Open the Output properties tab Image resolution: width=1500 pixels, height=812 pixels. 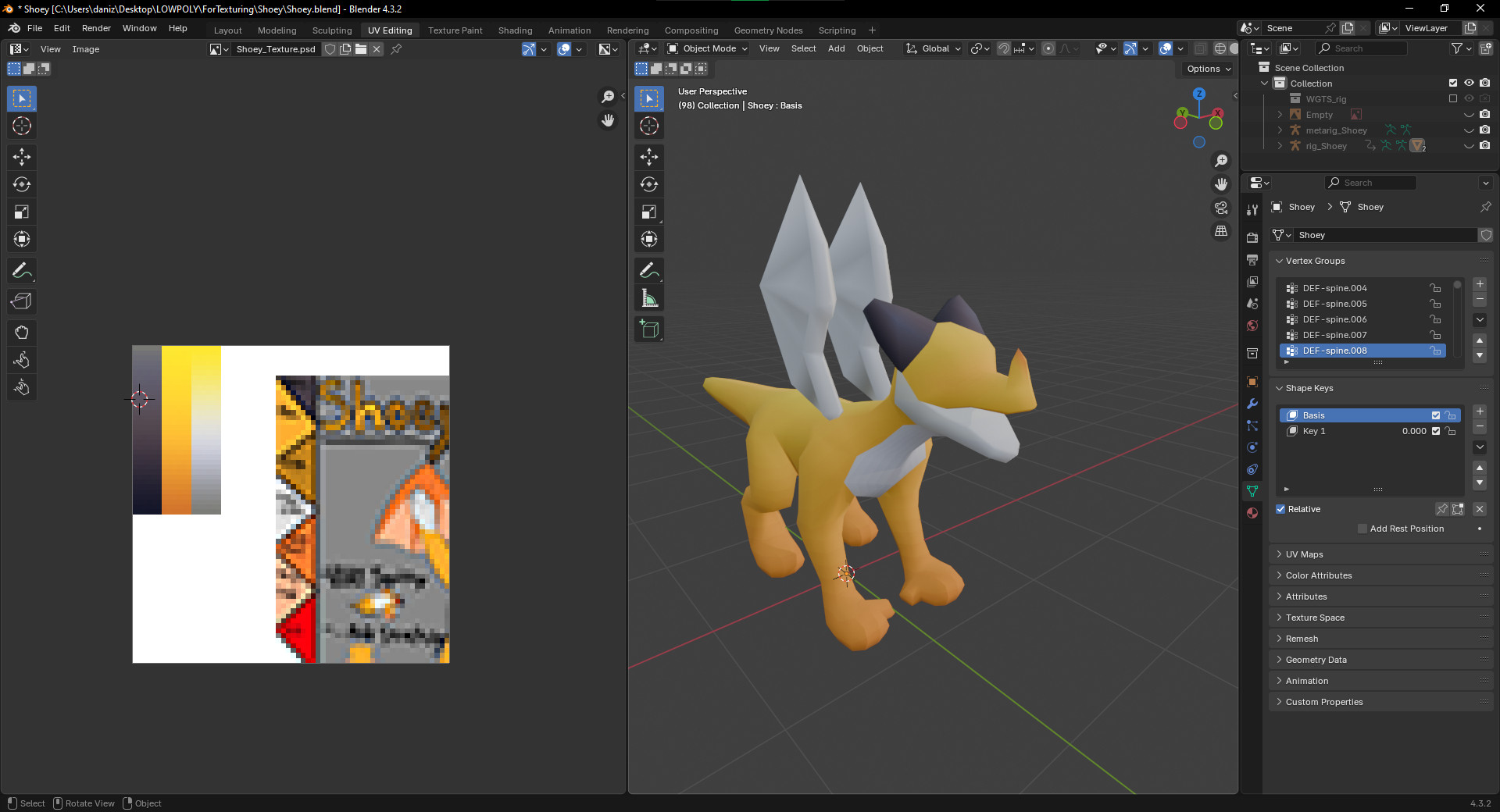pos(1252,260)
